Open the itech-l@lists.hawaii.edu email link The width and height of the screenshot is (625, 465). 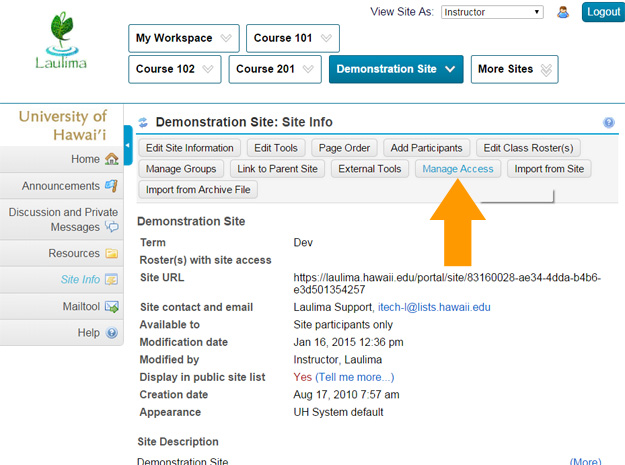[434, 307]
